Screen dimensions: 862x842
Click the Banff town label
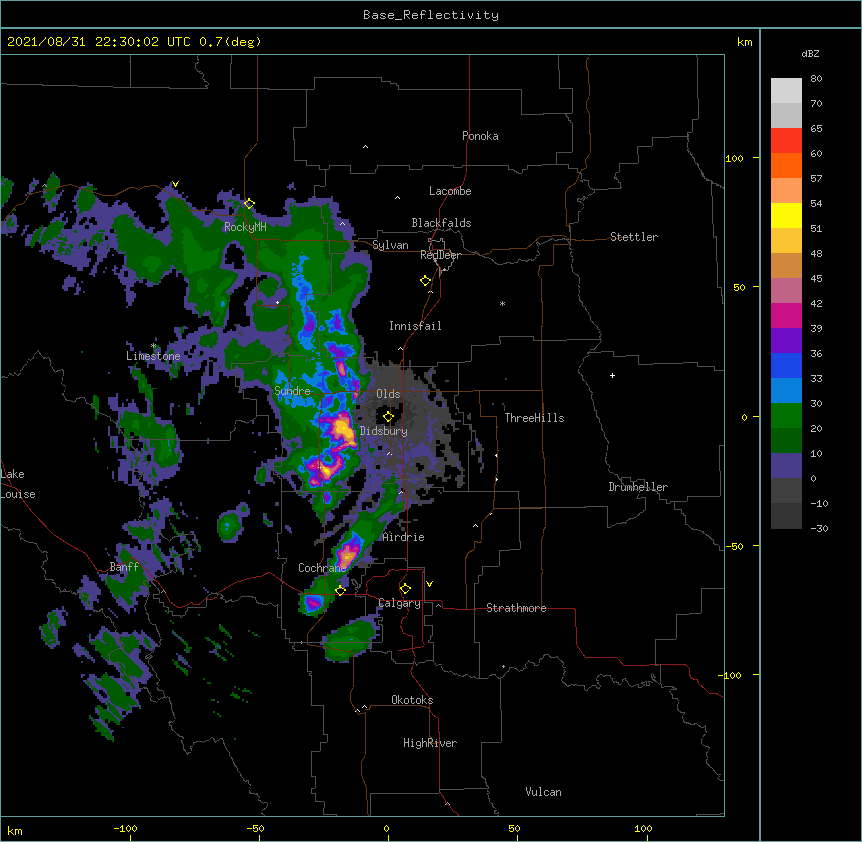[x=124, y=567]
